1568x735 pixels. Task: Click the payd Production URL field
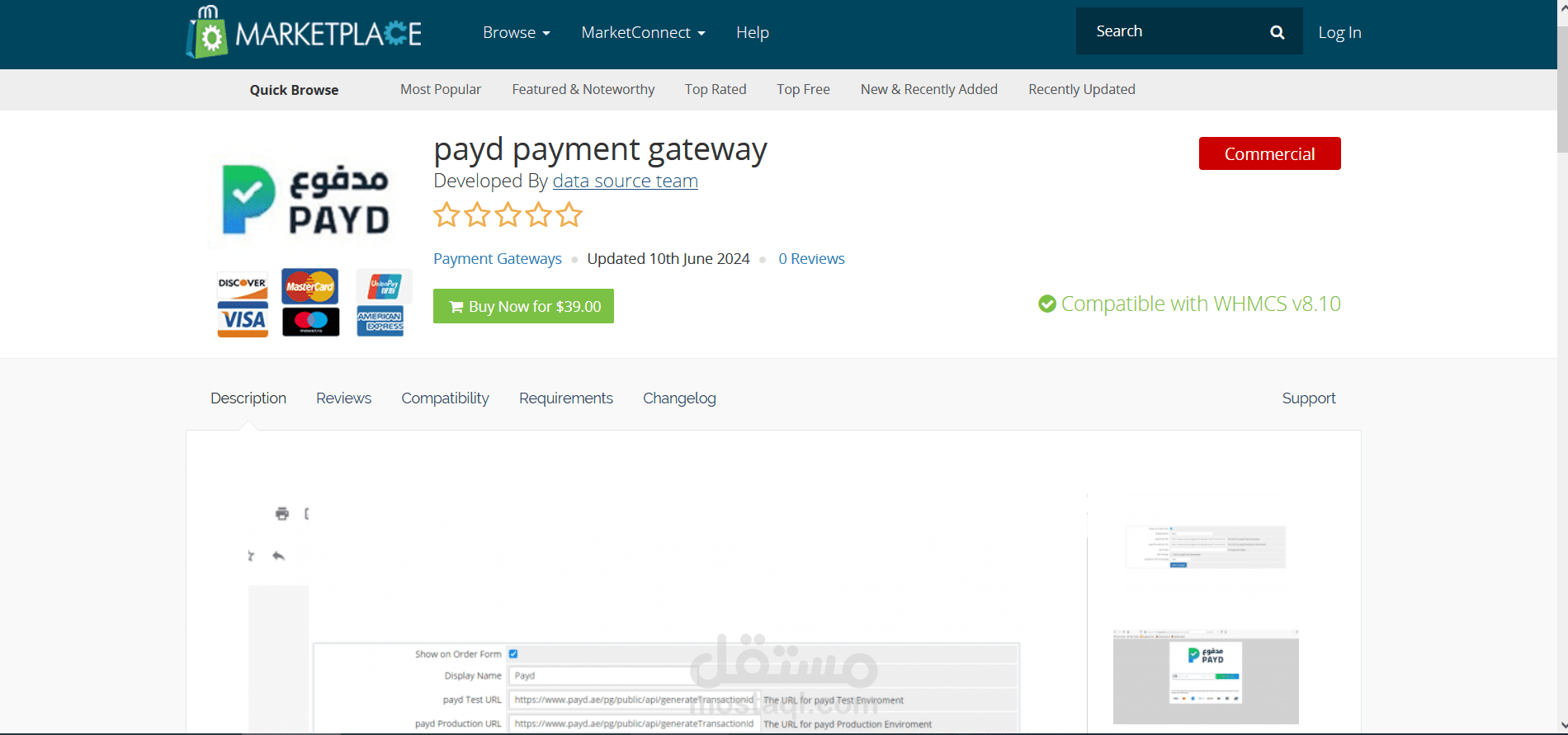(632, 723)
